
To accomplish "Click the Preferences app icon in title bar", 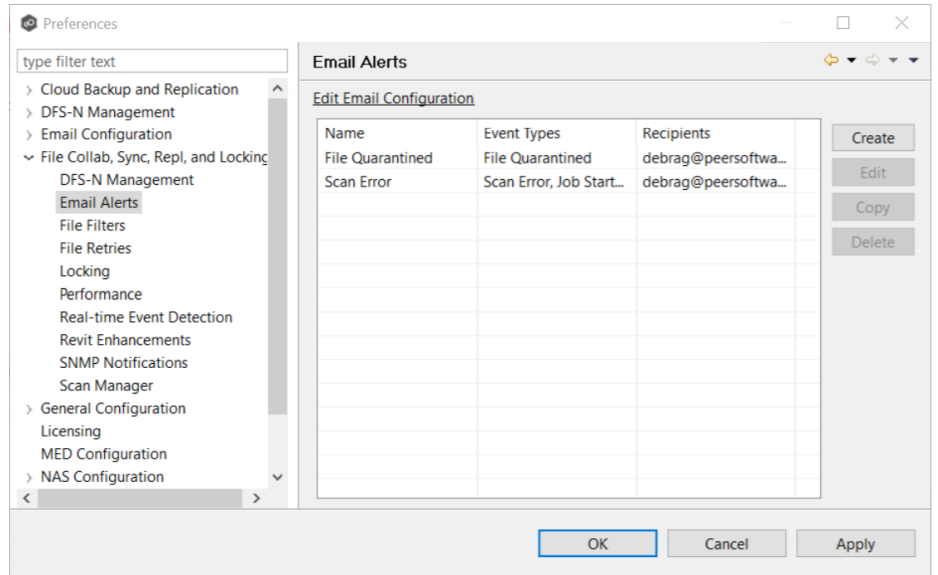I will point(28,23).
